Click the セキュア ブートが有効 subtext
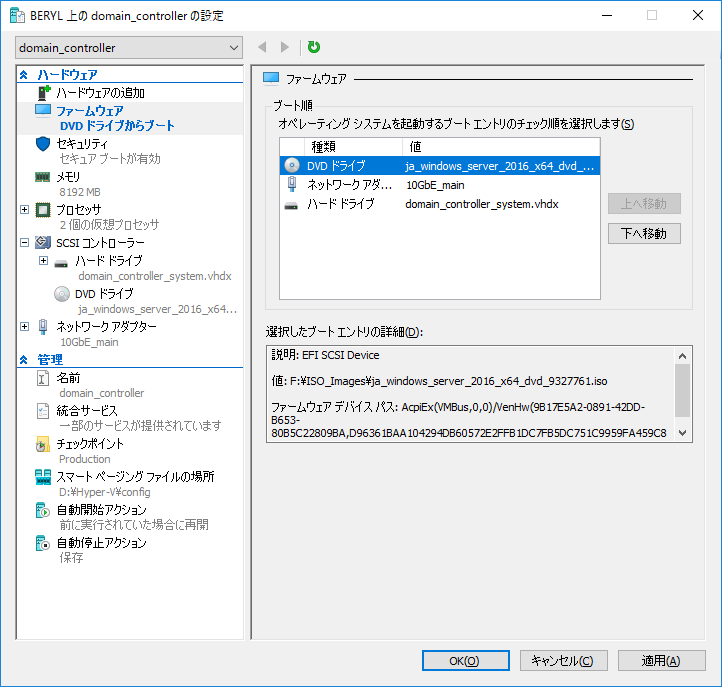 coord(110,159)
